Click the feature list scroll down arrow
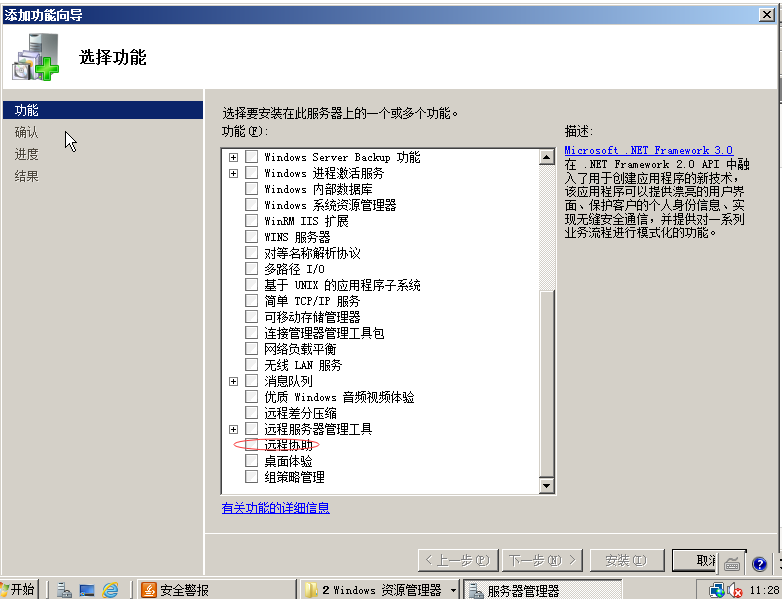Image resolution: width=782 pixels, height=599 pixels. (546, 485)
